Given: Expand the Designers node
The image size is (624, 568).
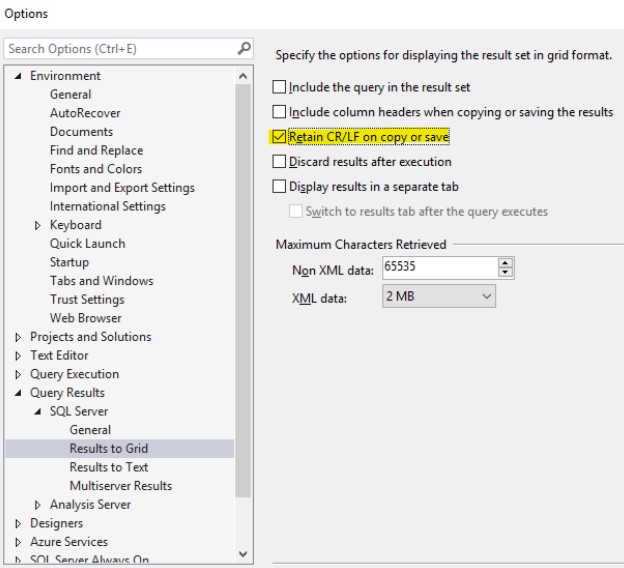Looking at the screenshot, I should point(18,523).
